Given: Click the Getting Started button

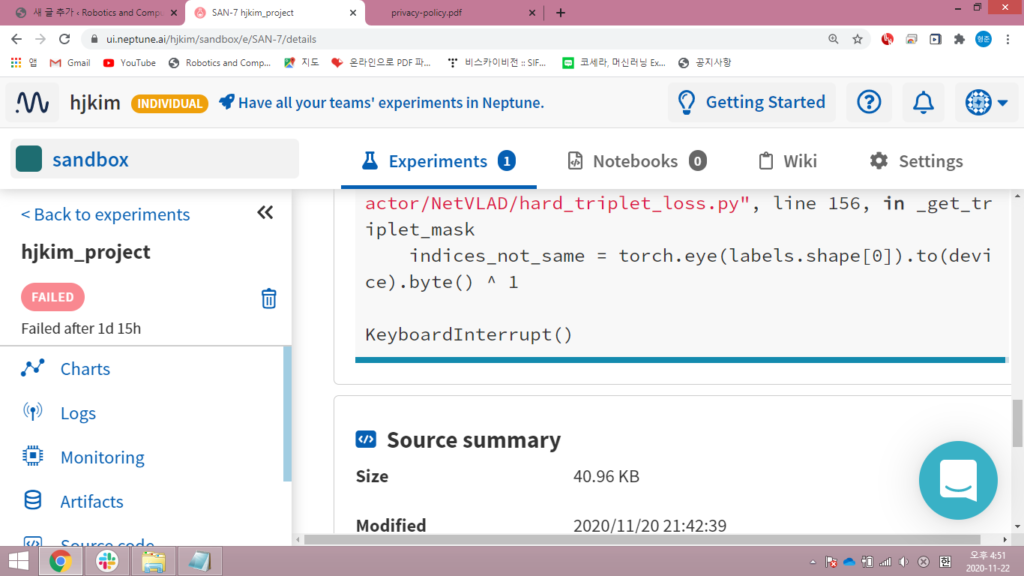Looking at the screenshot, I should 751,102.
